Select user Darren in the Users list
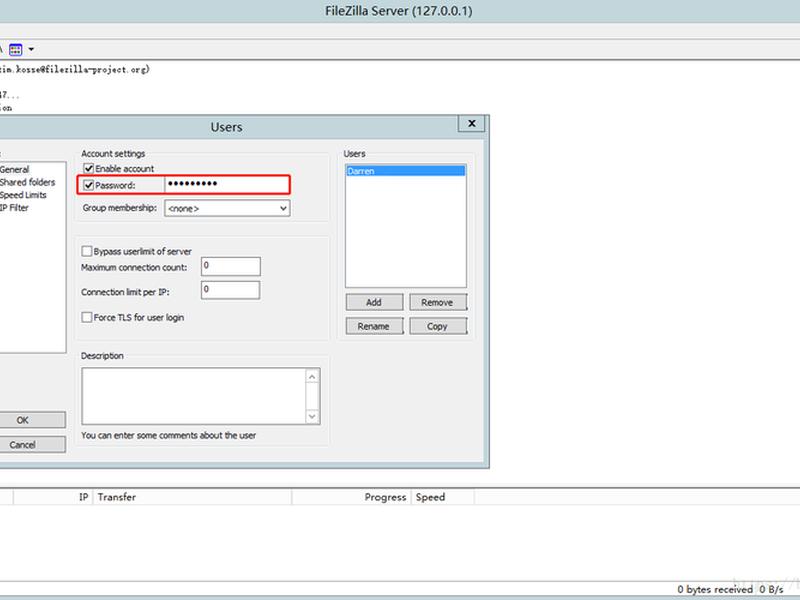Viewport: 800px width, 600px height. pos(406,171)
